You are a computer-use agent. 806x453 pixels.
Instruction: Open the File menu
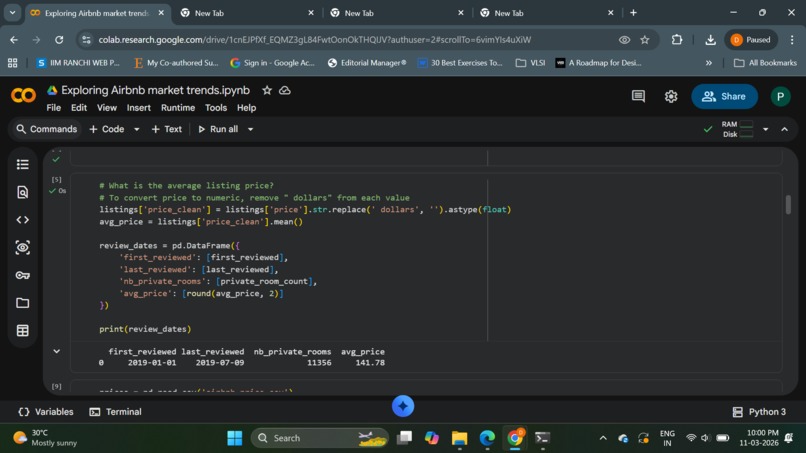coord(53,108)
